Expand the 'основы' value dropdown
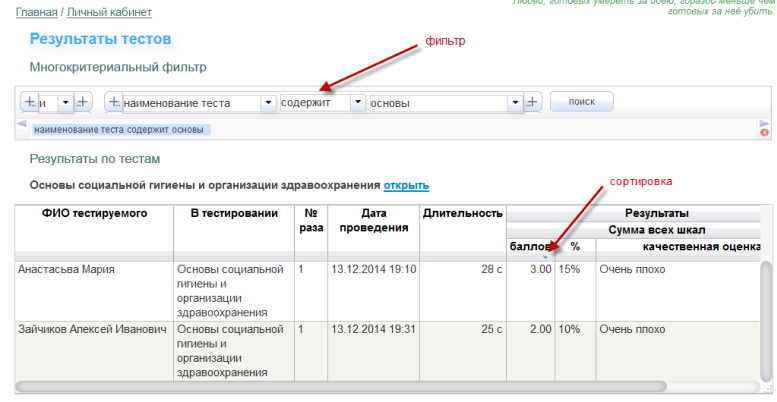The image size is (777, 402). pos(515,102)
